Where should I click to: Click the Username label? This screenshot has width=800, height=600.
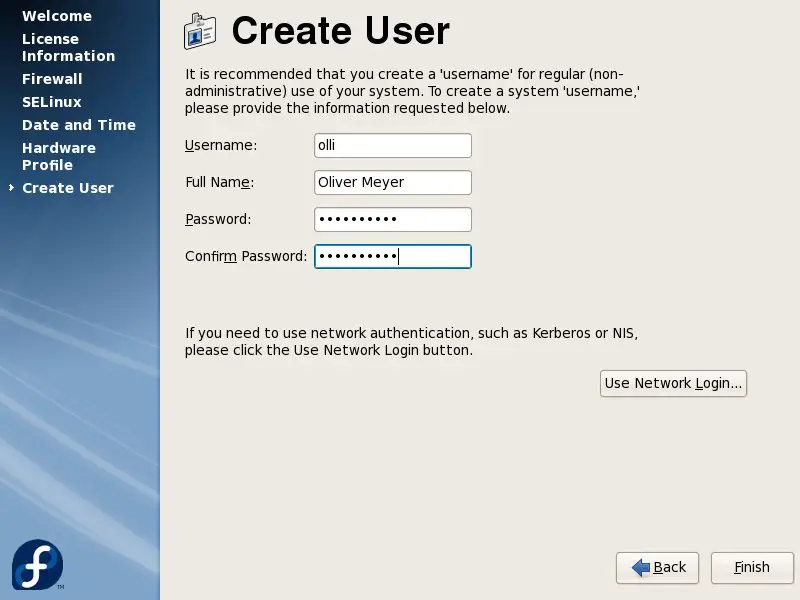(x=221, y=145)
